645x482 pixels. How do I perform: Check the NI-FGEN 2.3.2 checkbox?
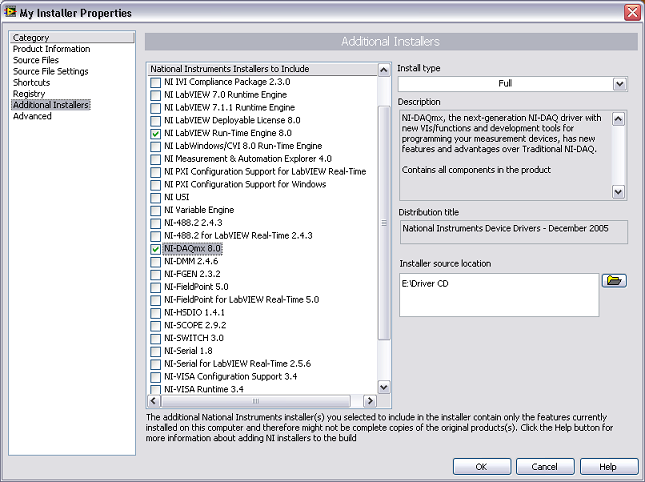tap(155, 275)
